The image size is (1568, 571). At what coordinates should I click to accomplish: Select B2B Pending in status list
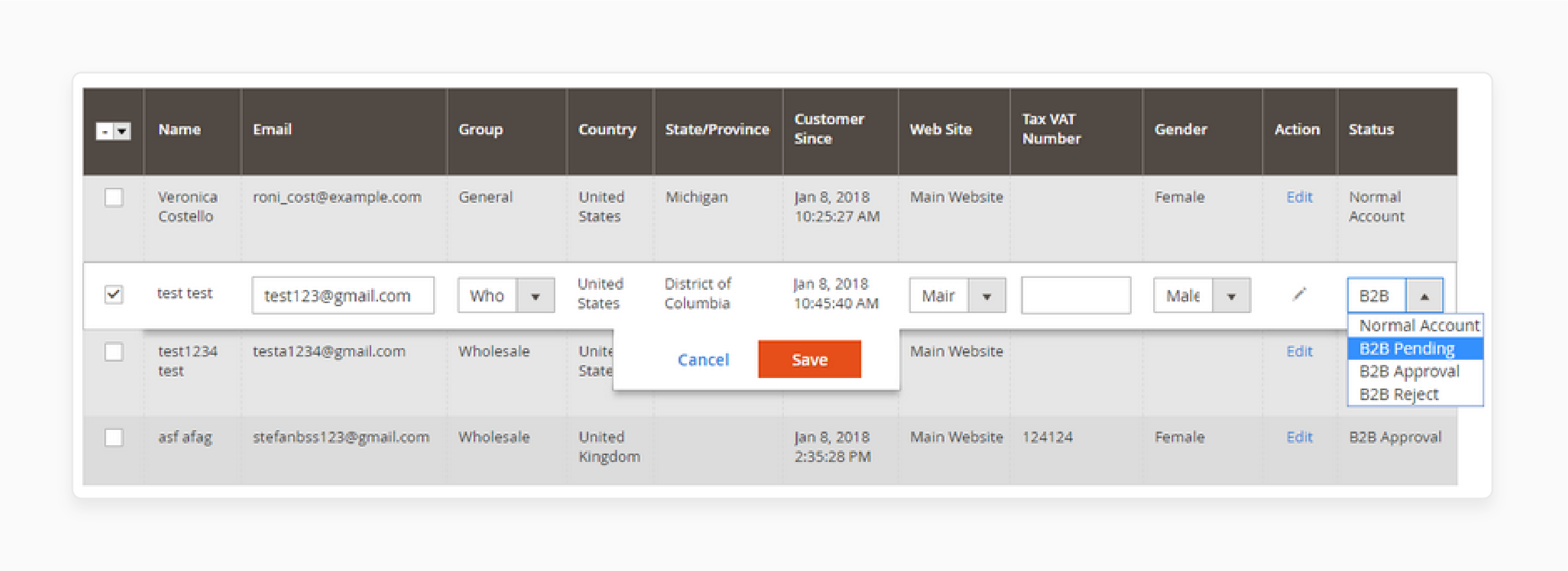[1416, 349]
